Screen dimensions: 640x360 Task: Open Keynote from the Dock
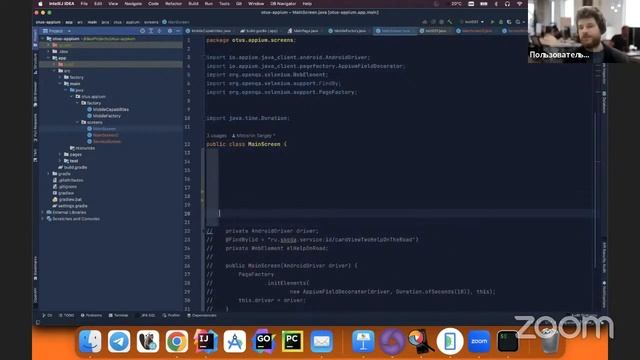[363, 341]
